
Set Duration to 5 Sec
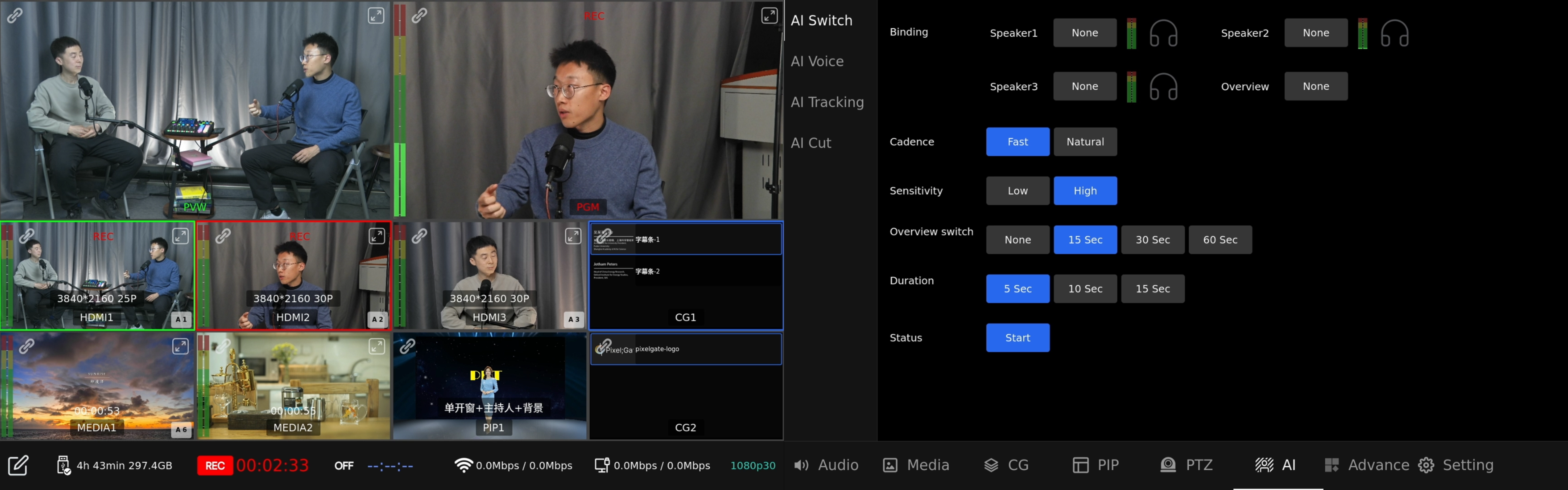point(1018,289)
